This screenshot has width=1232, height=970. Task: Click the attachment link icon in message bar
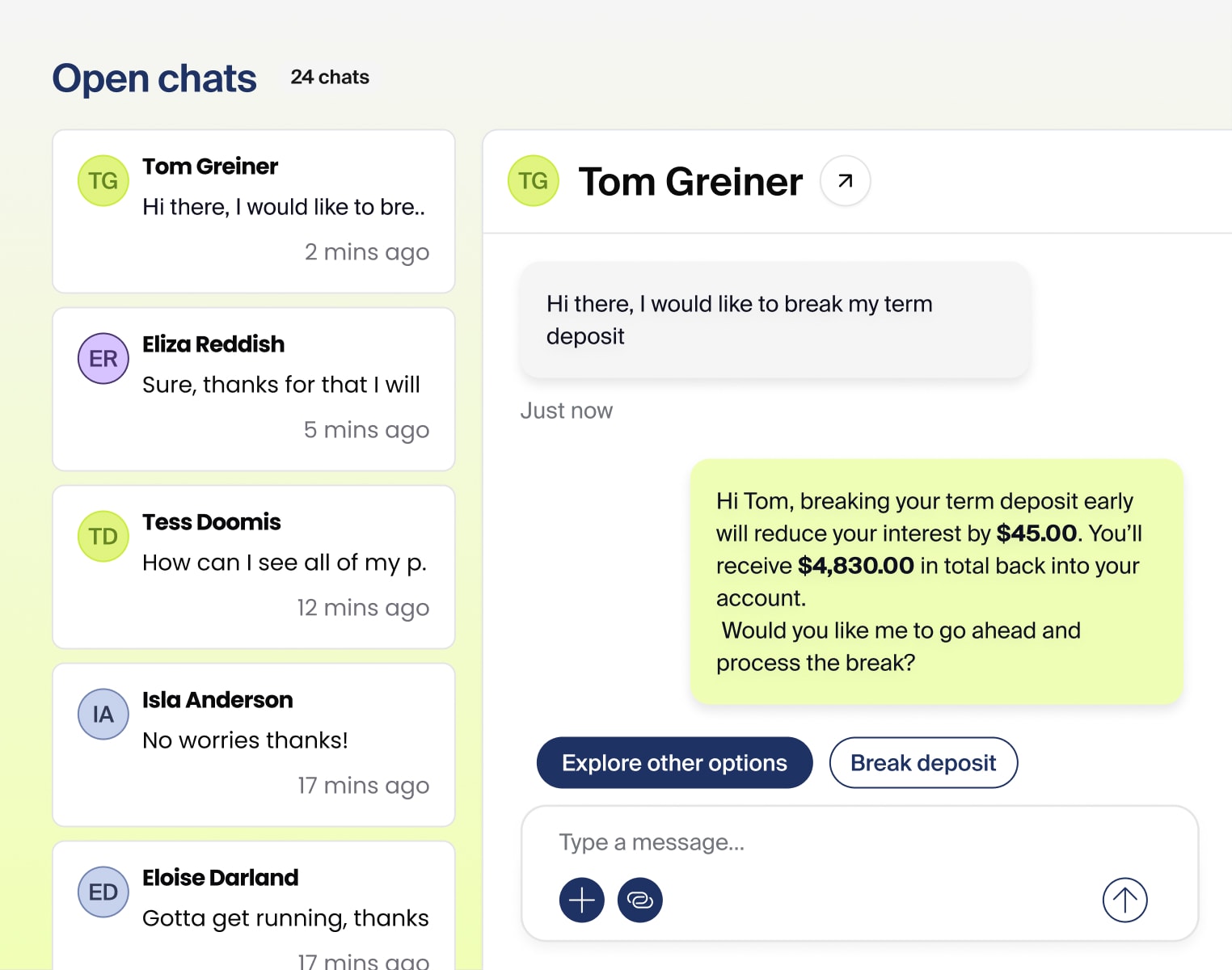click(639, 900)
